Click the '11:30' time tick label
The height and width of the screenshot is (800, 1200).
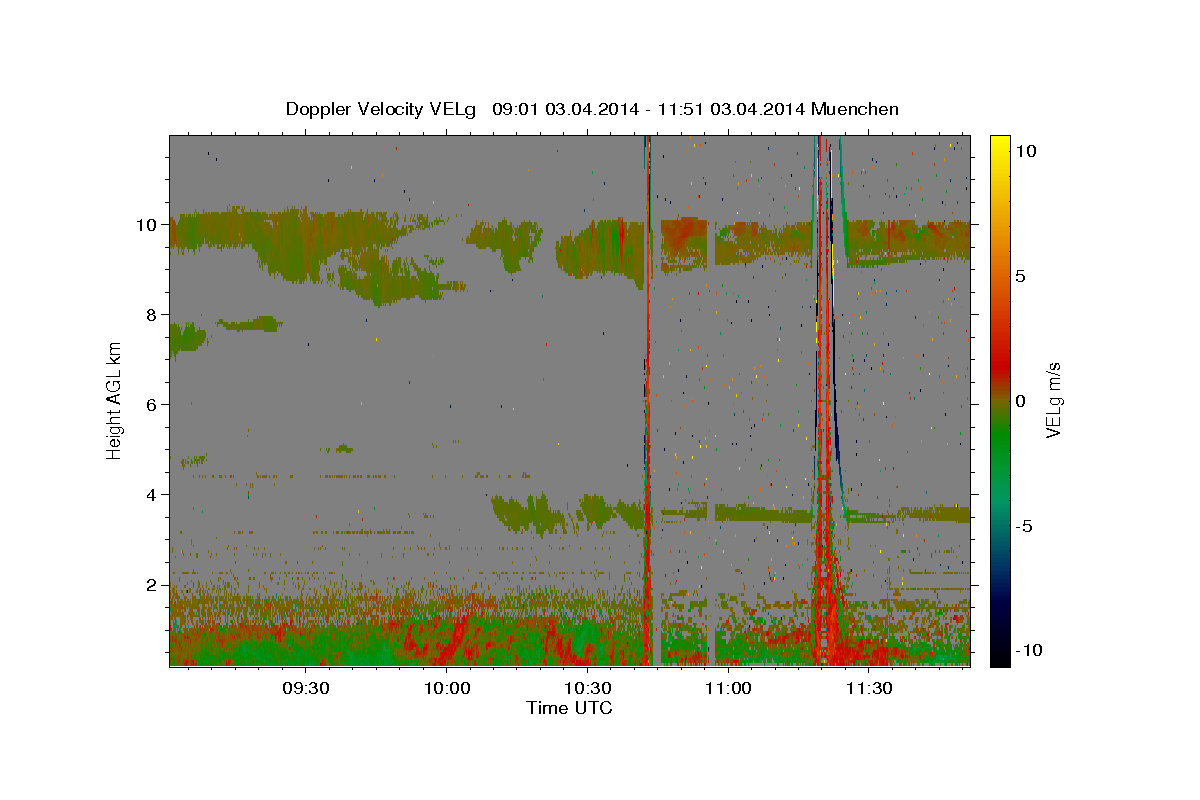870,689
